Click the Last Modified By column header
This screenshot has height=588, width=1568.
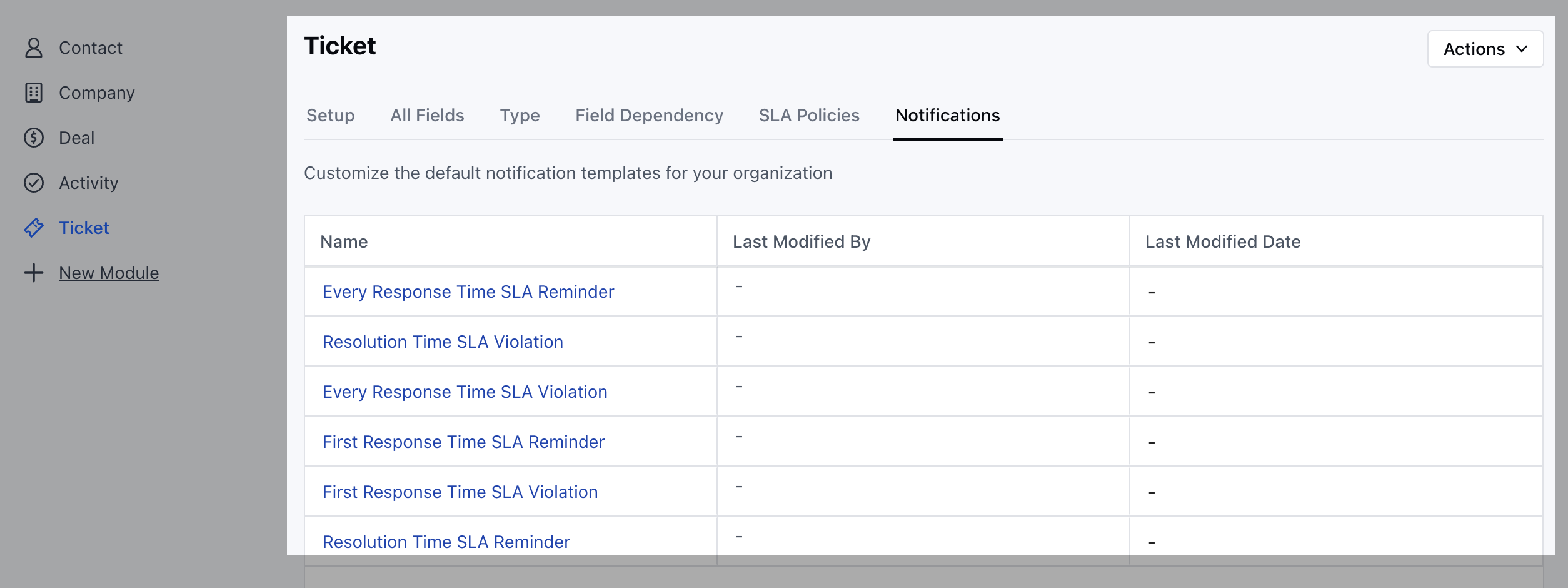coord(801,241)
